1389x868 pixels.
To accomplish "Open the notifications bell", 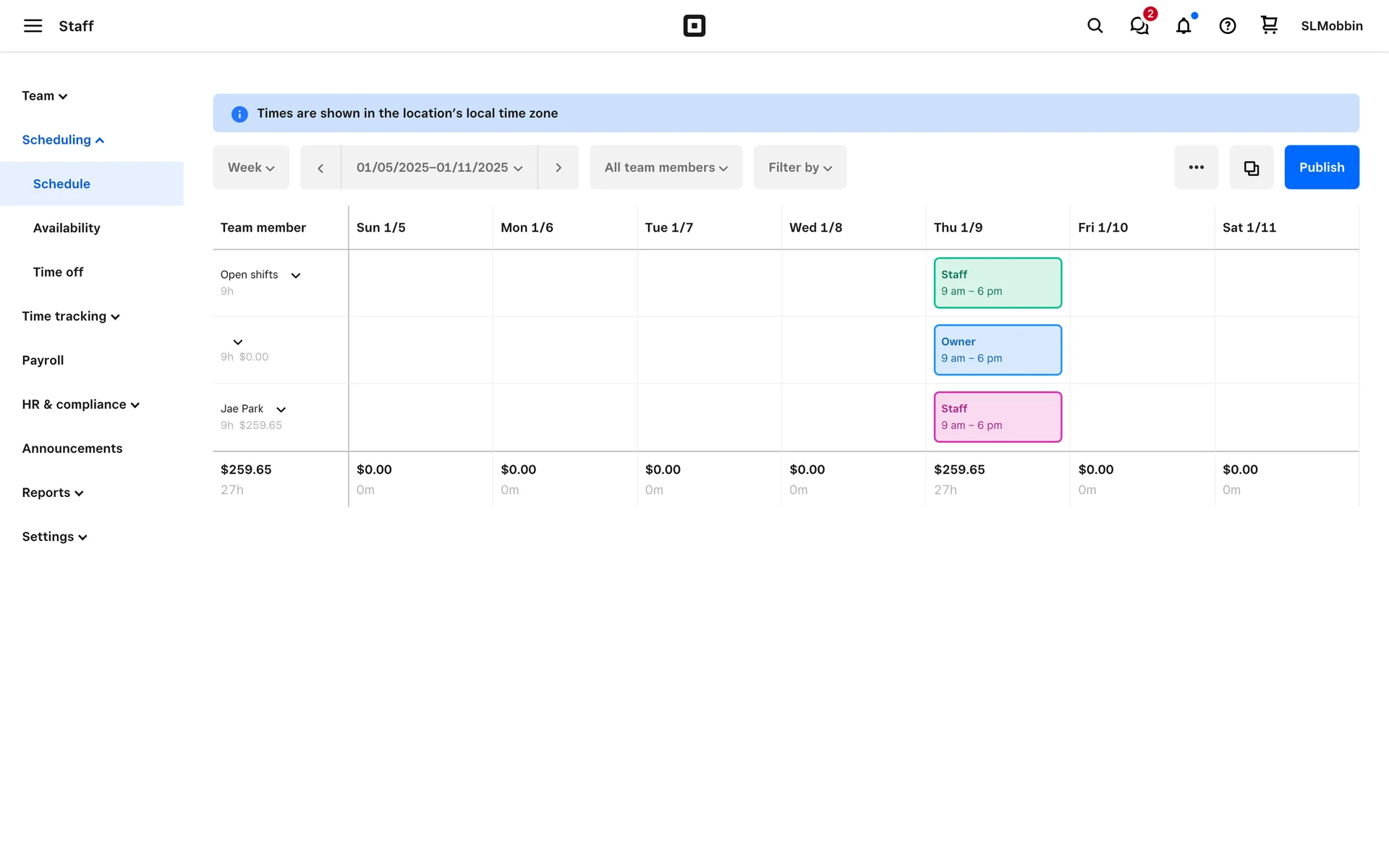I will click(1184, 26).
